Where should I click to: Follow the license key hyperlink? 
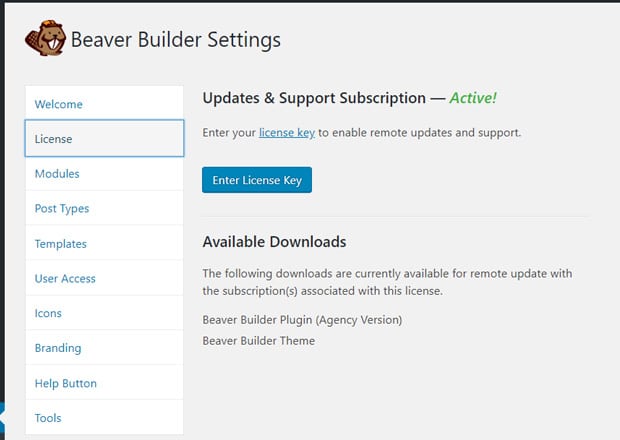click(x=287, y=133)
